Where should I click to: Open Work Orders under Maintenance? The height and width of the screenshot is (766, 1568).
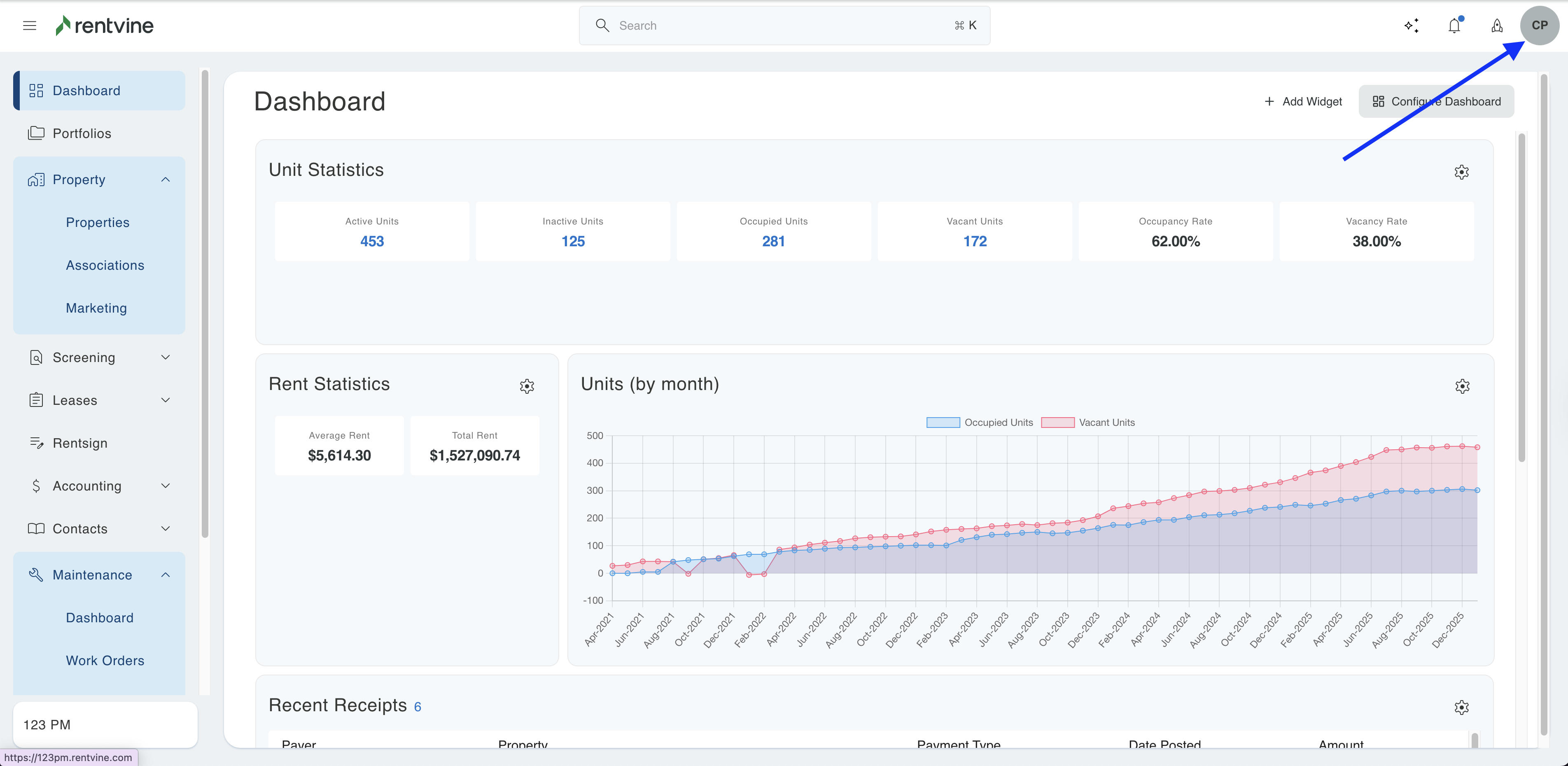(105, 661)
